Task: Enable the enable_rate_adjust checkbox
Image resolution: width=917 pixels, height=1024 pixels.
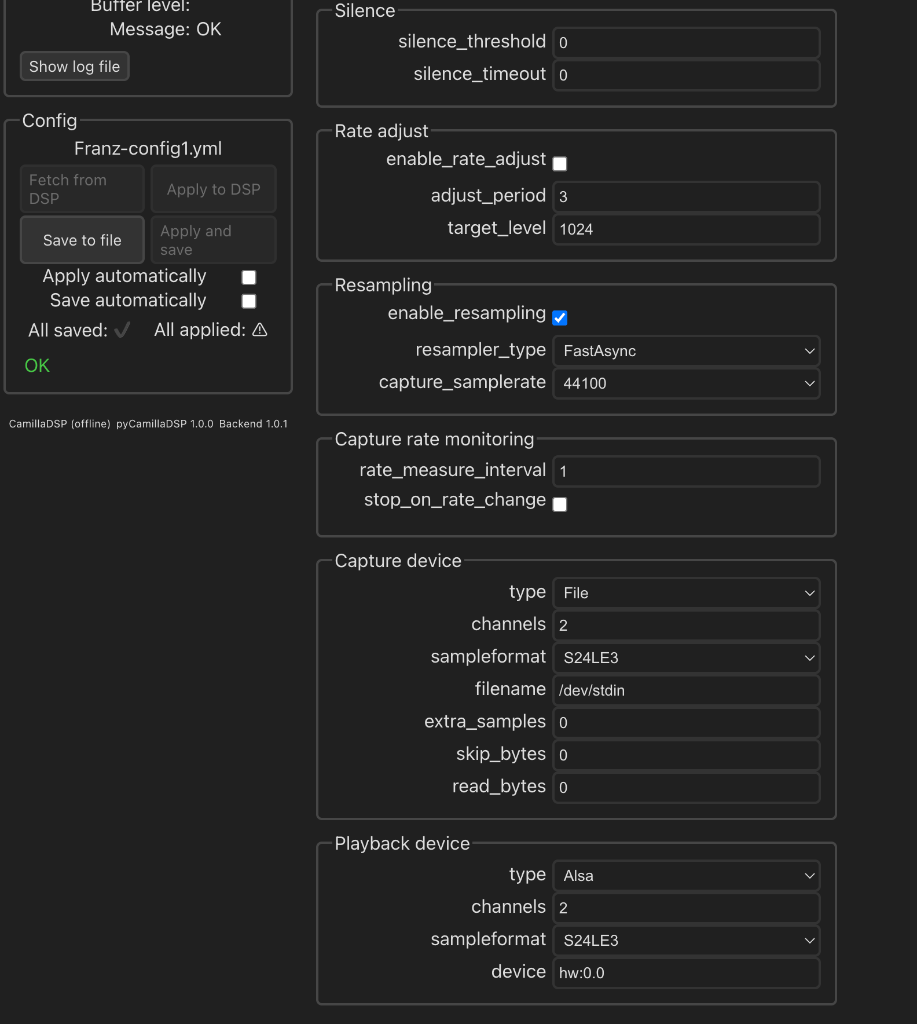Action: [x=560, y=163]
